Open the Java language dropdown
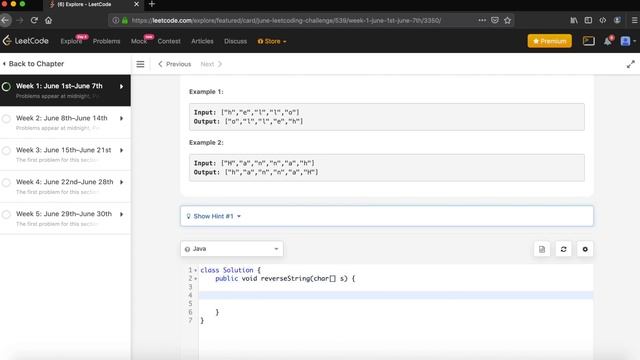Image resolution: width=640 pixels, height=360 pixels. tap(231, 249)
